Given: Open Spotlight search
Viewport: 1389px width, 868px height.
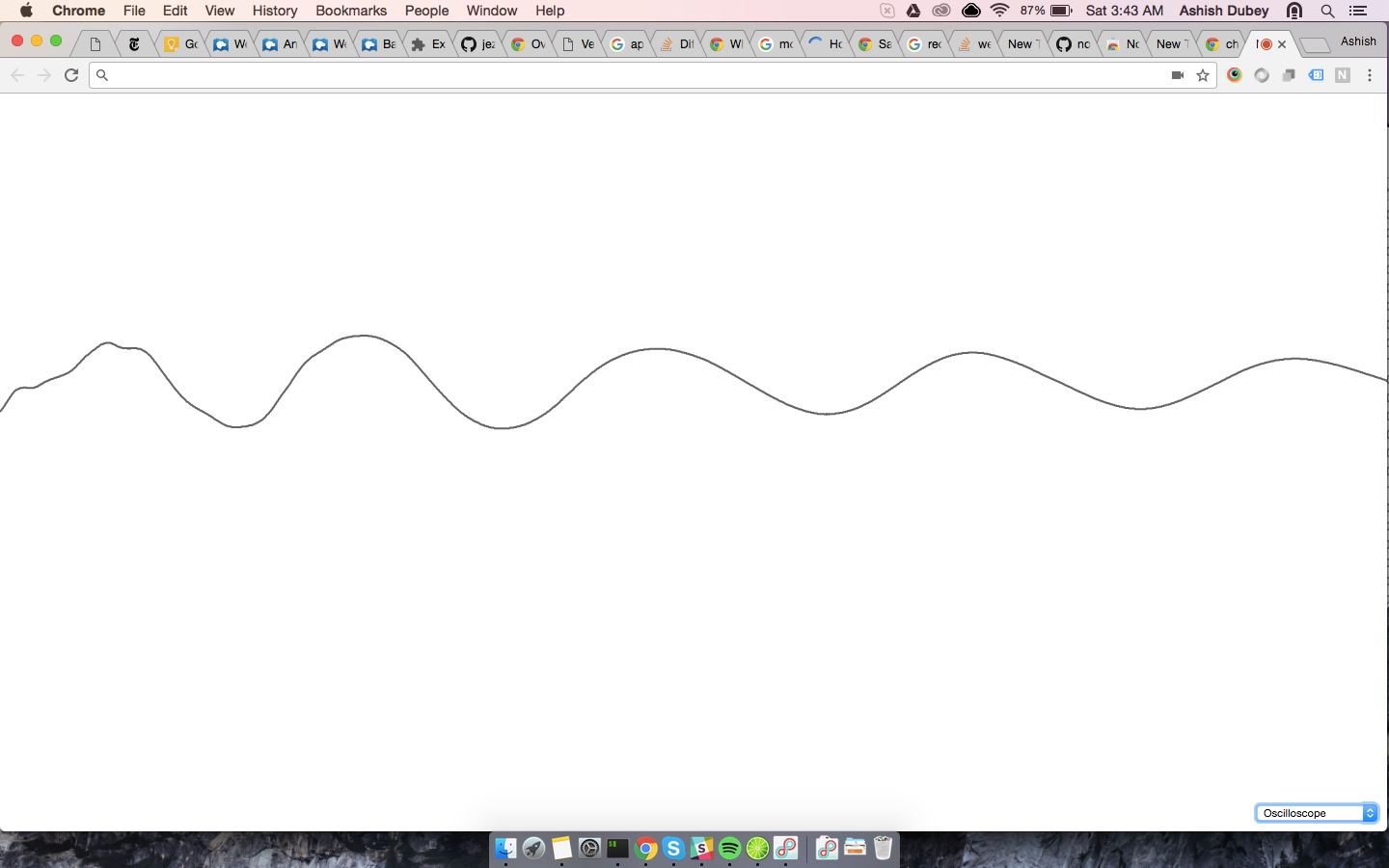Looking at the screenshot, I should [1328, 11].
